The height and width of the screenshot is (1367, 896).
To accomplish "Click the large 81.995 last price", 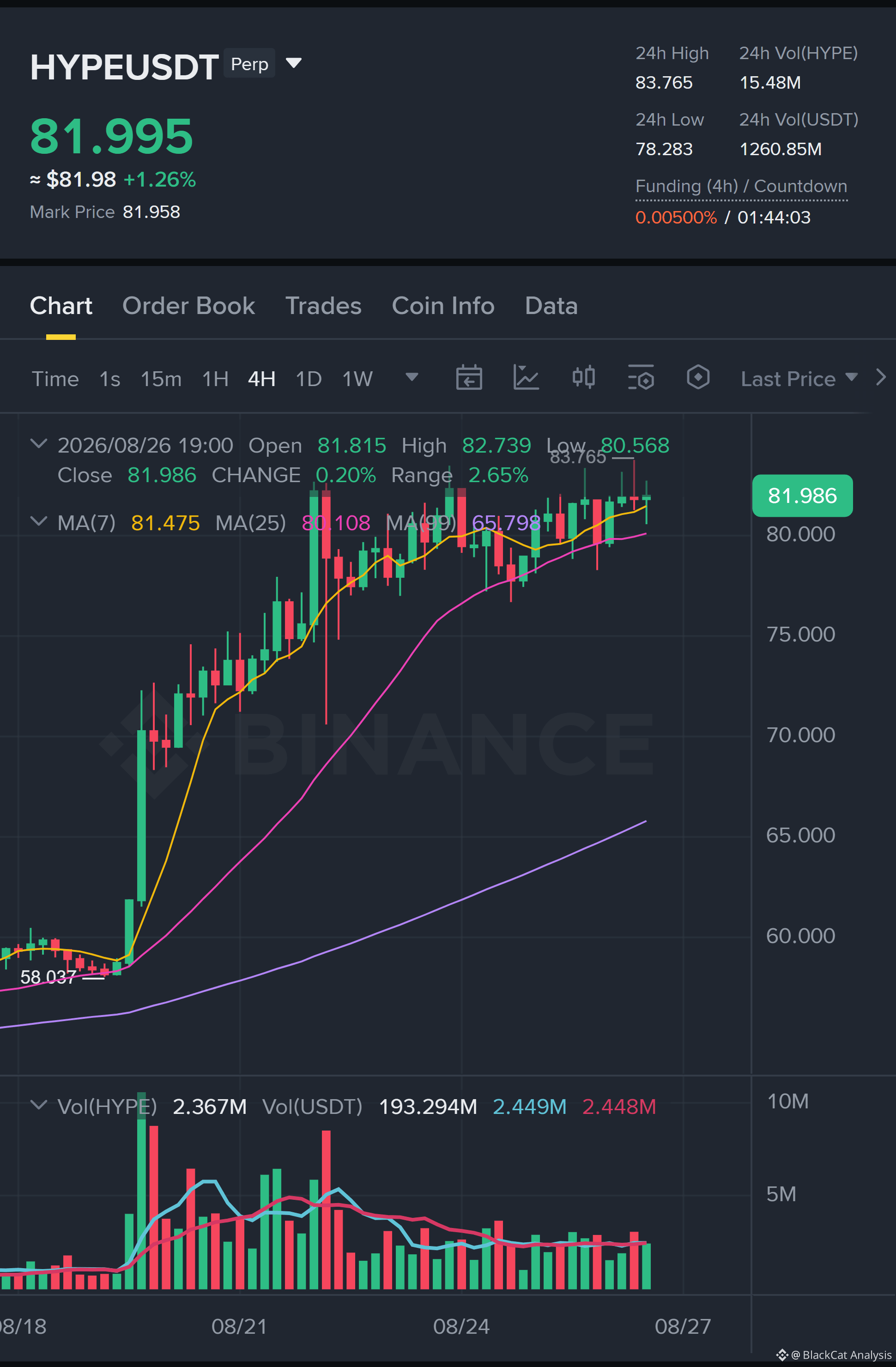I will pos(111,136).
